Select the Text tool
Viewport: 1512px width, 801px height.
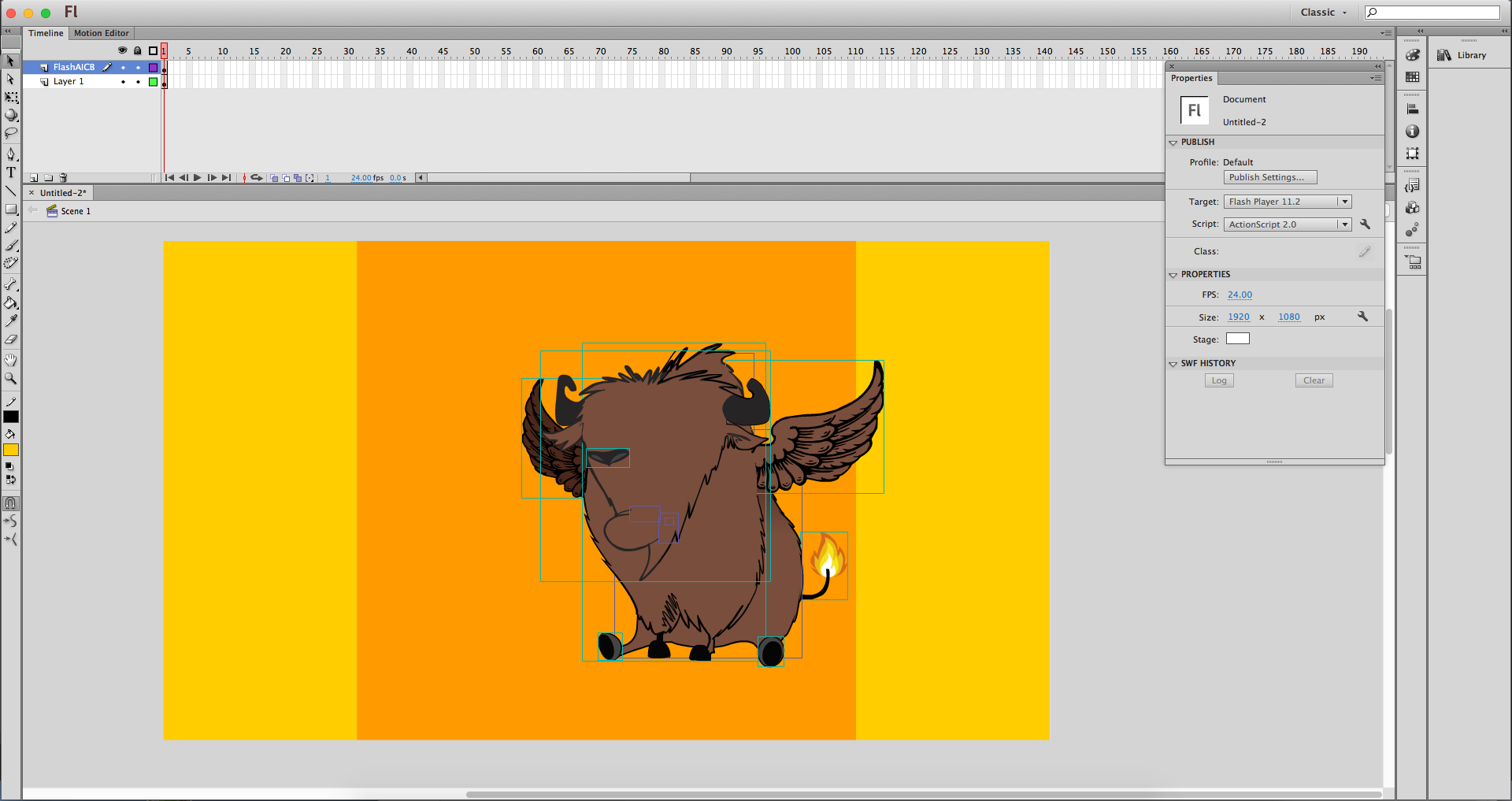[x=11, y=172]
